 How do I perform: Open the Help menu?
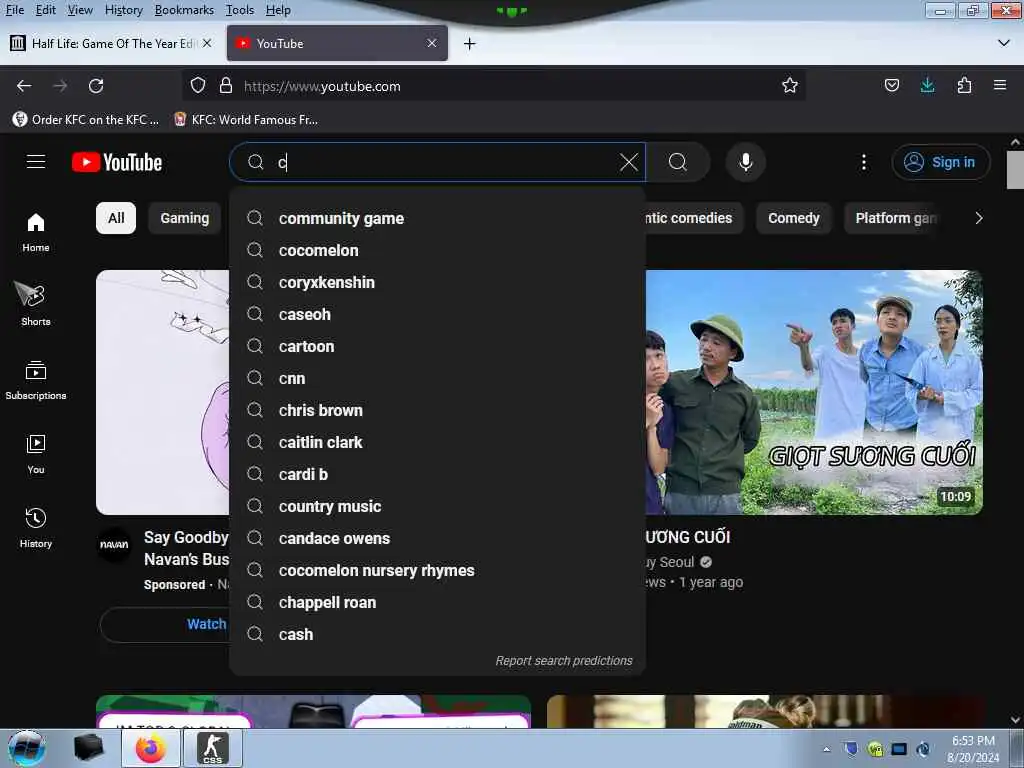(x=278, y=10)
